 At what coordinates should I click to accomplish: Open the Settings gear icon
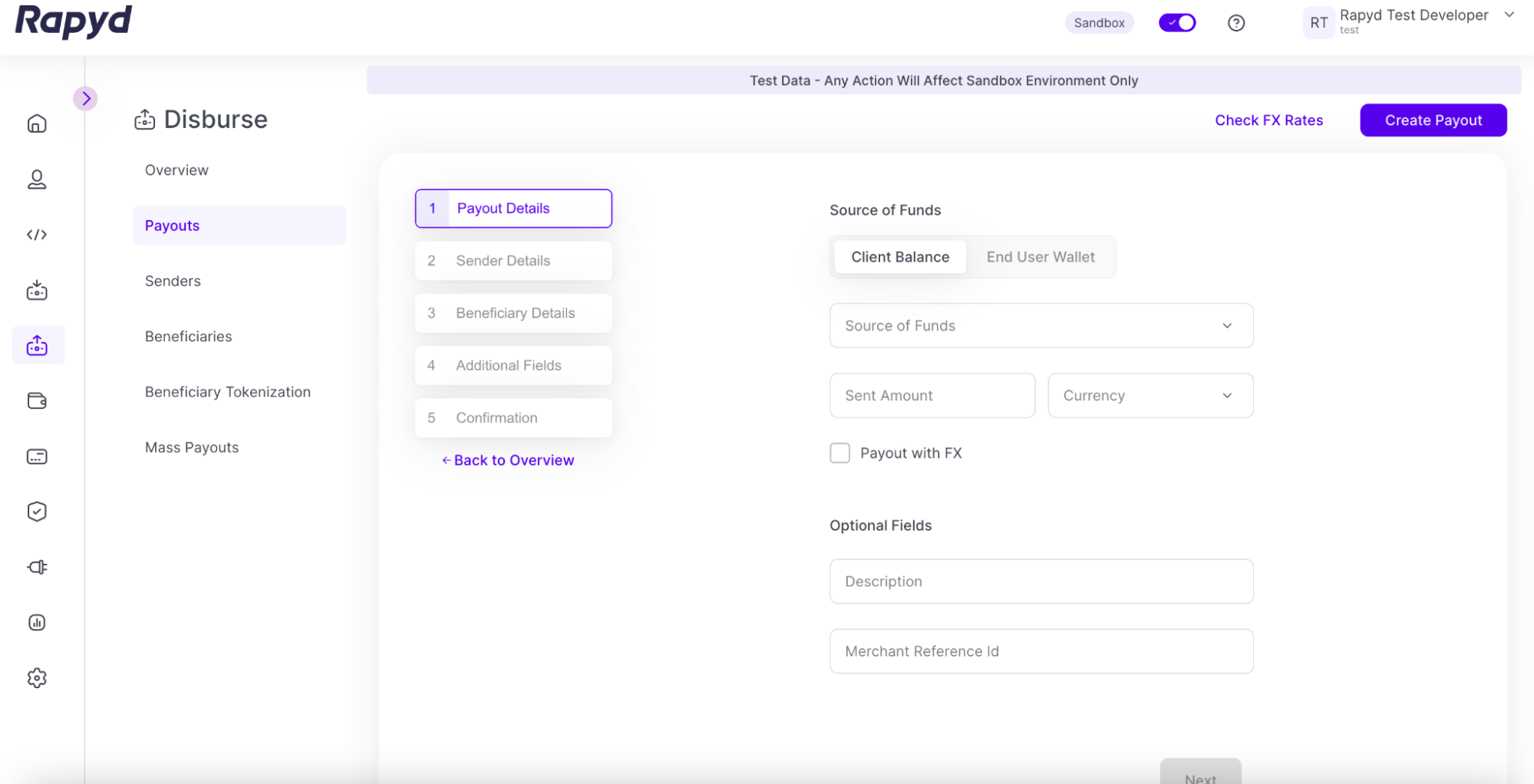coord(37,678)
